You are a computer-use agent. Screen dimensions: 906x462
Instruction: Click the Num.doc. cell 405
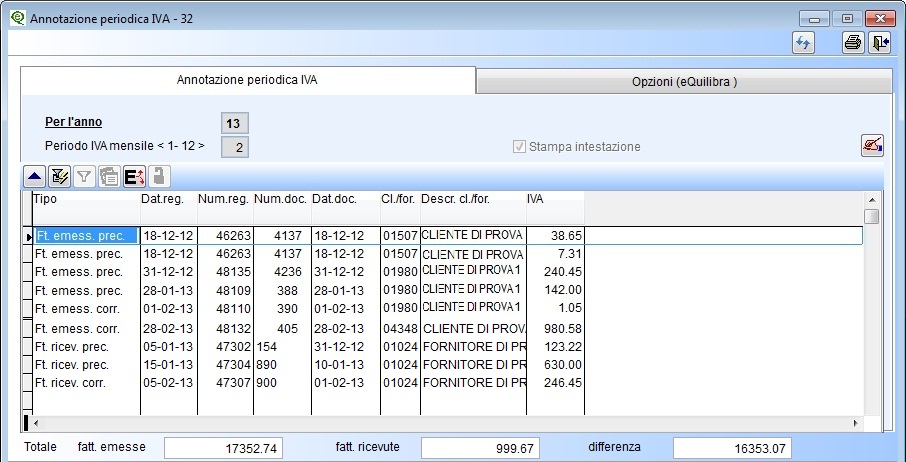click(x=283, y=329)
